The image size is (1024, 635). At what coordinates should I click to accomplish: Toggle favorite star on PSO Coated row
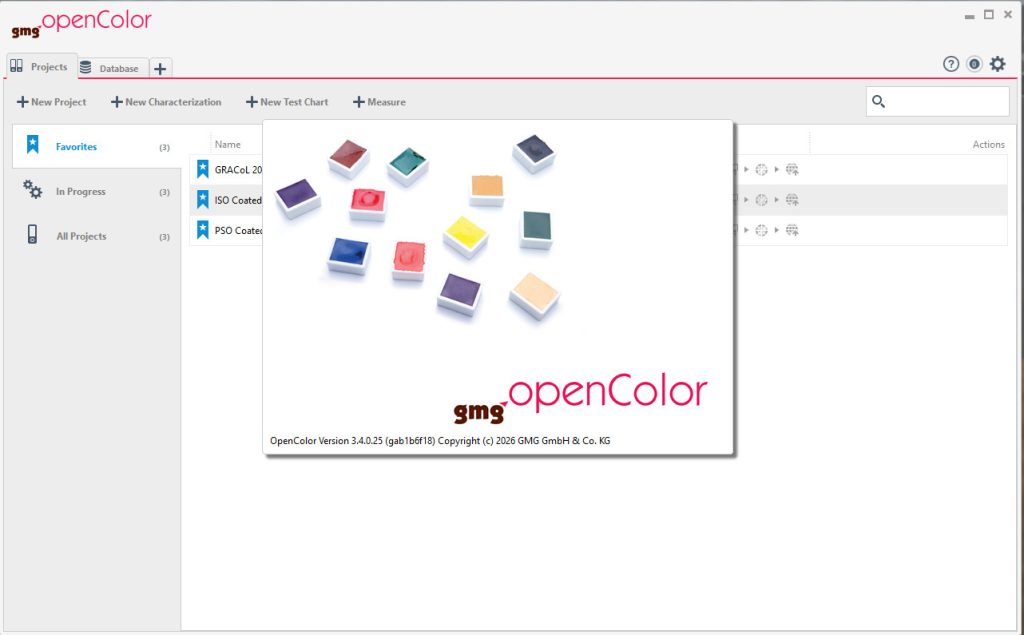pyautogui.click(x=202, y=229)
